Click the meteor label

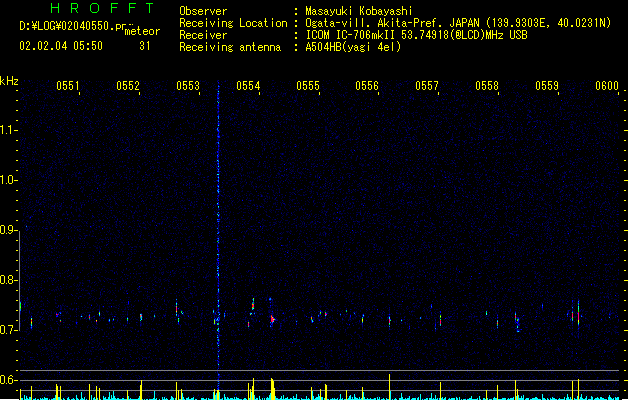[142, 31]
